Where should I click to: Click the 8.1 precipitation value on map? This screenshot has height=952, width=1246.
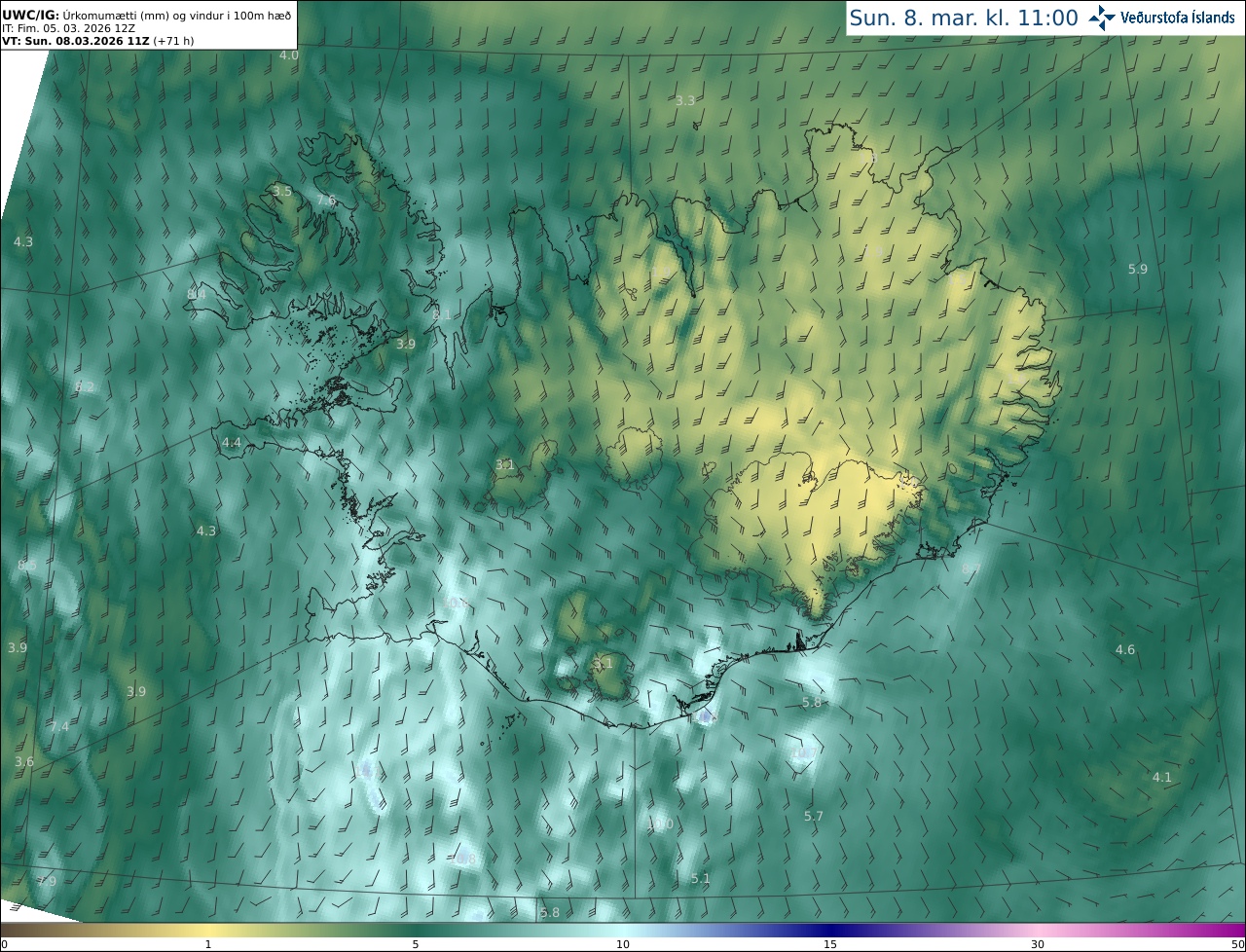coord(442,315)
